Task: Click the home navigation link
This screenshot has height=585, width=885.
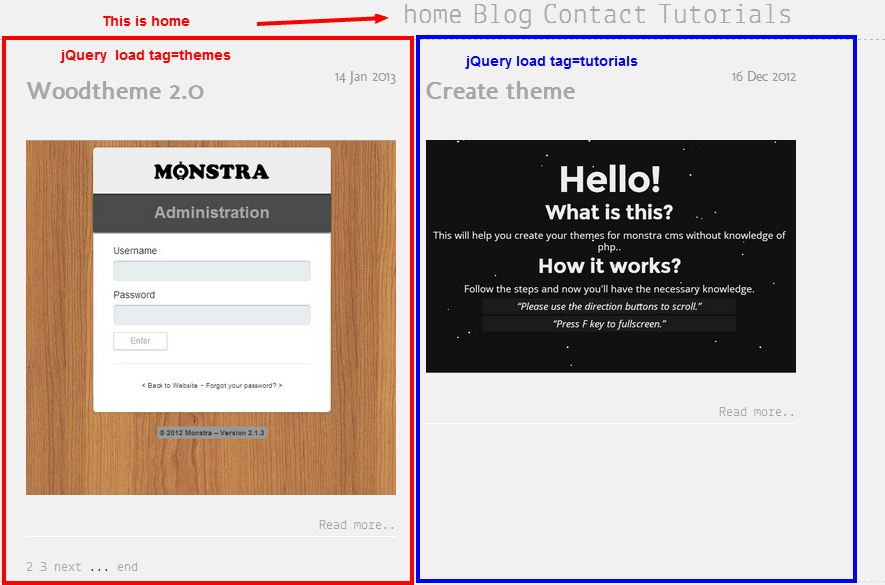Action: 432,15
